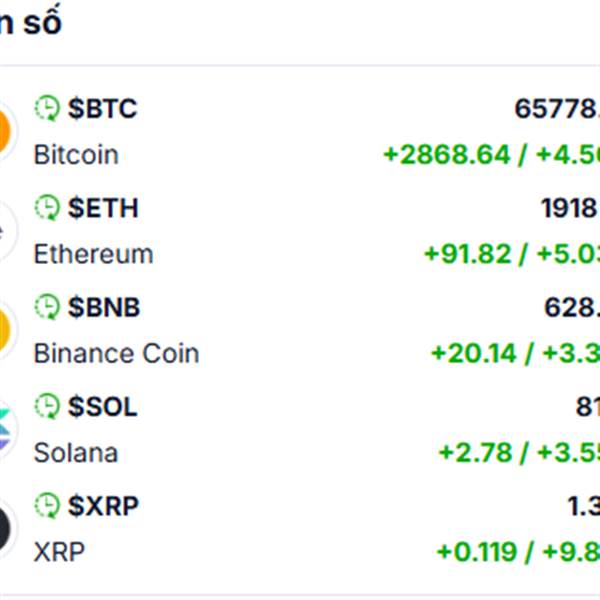The width and height of the screenshot is (600, 600).
Task: Click the clock icon beside $BTC
Action: pyautogui.click(x=47, y=108)
